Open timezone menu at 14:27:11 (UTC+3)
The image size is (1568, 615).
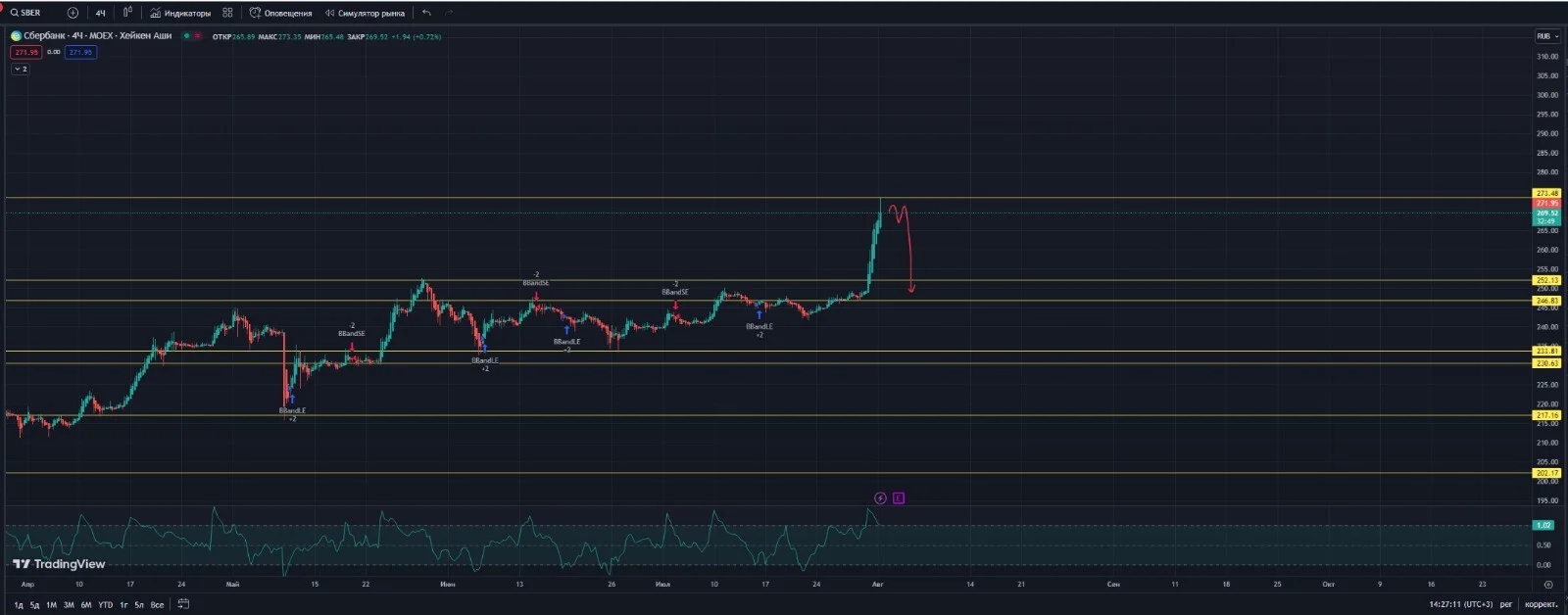click(x=1461, y=604)
